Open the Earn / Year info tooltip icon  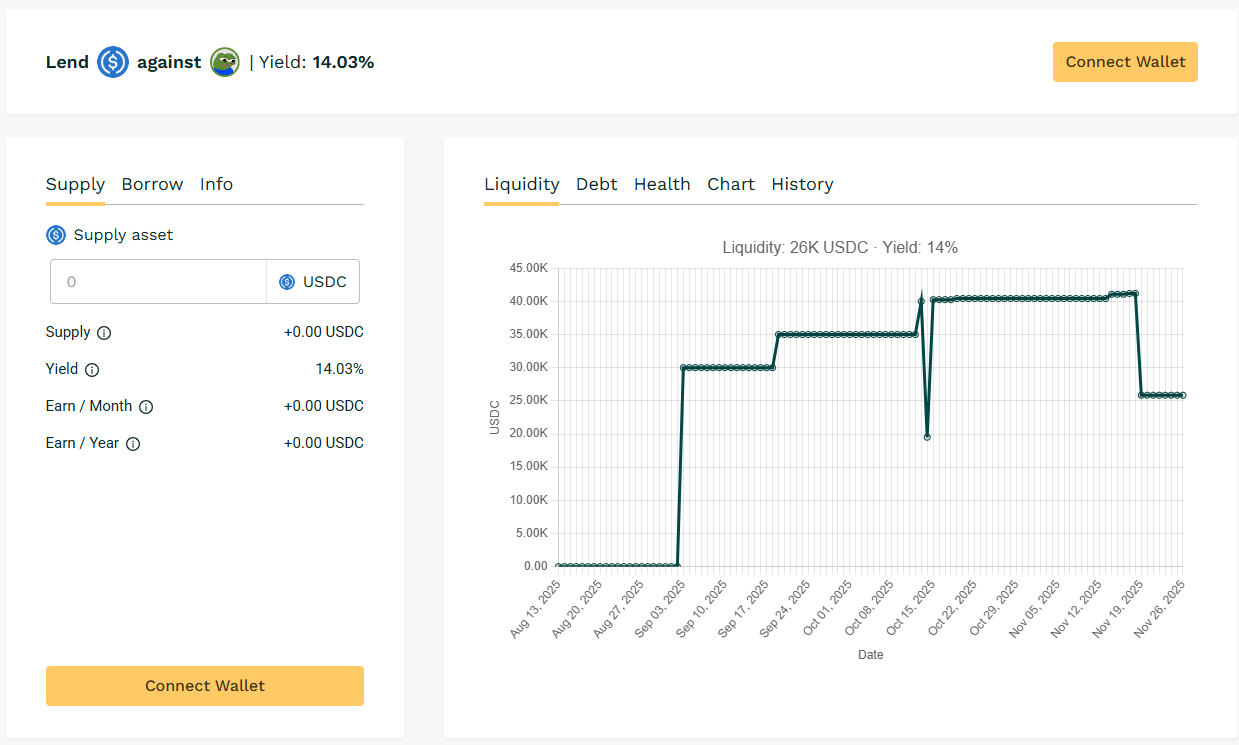[133, 444]
